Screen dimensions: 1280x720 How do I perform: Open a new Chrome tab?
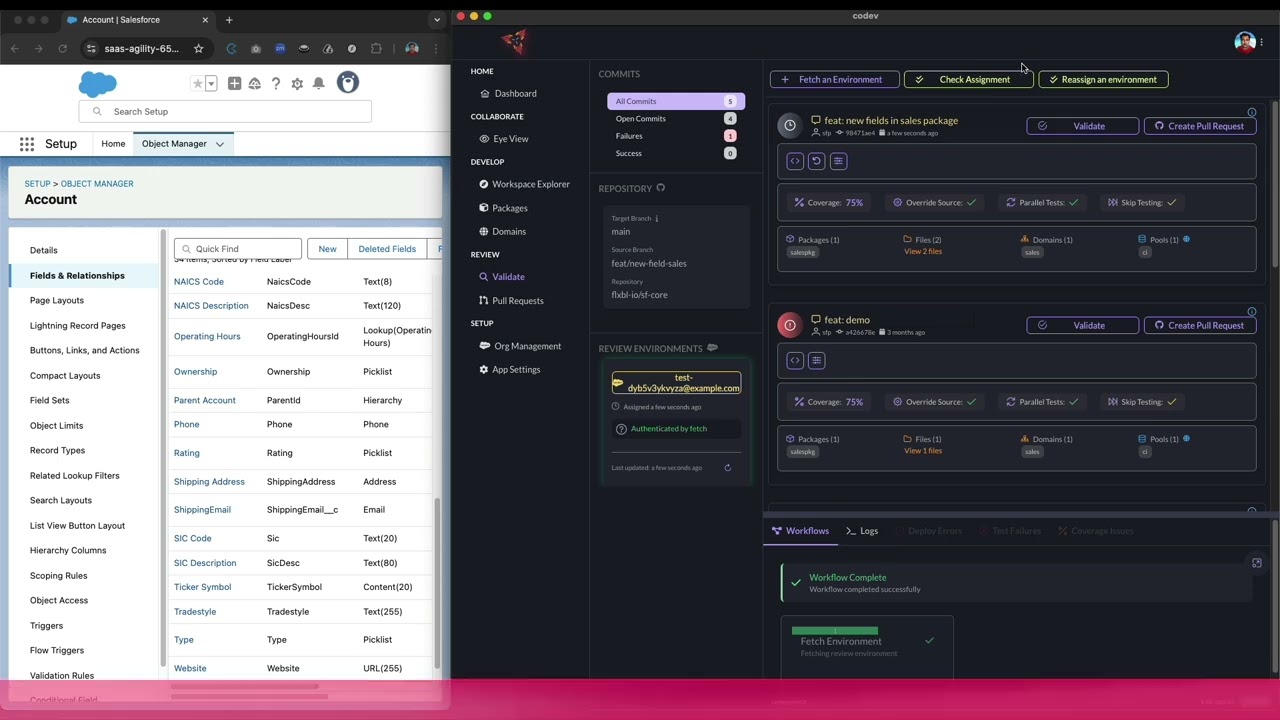click(x=229, y=20)
